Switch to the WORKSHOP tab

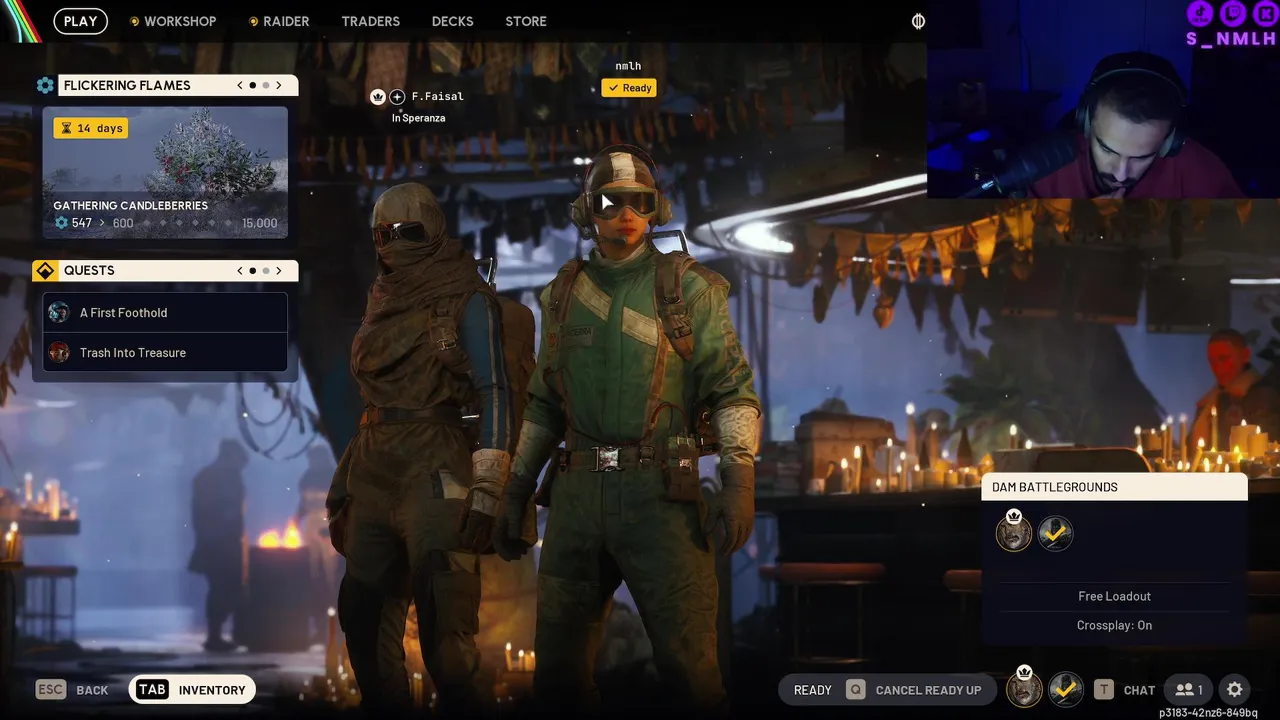[x=172, y=21]
